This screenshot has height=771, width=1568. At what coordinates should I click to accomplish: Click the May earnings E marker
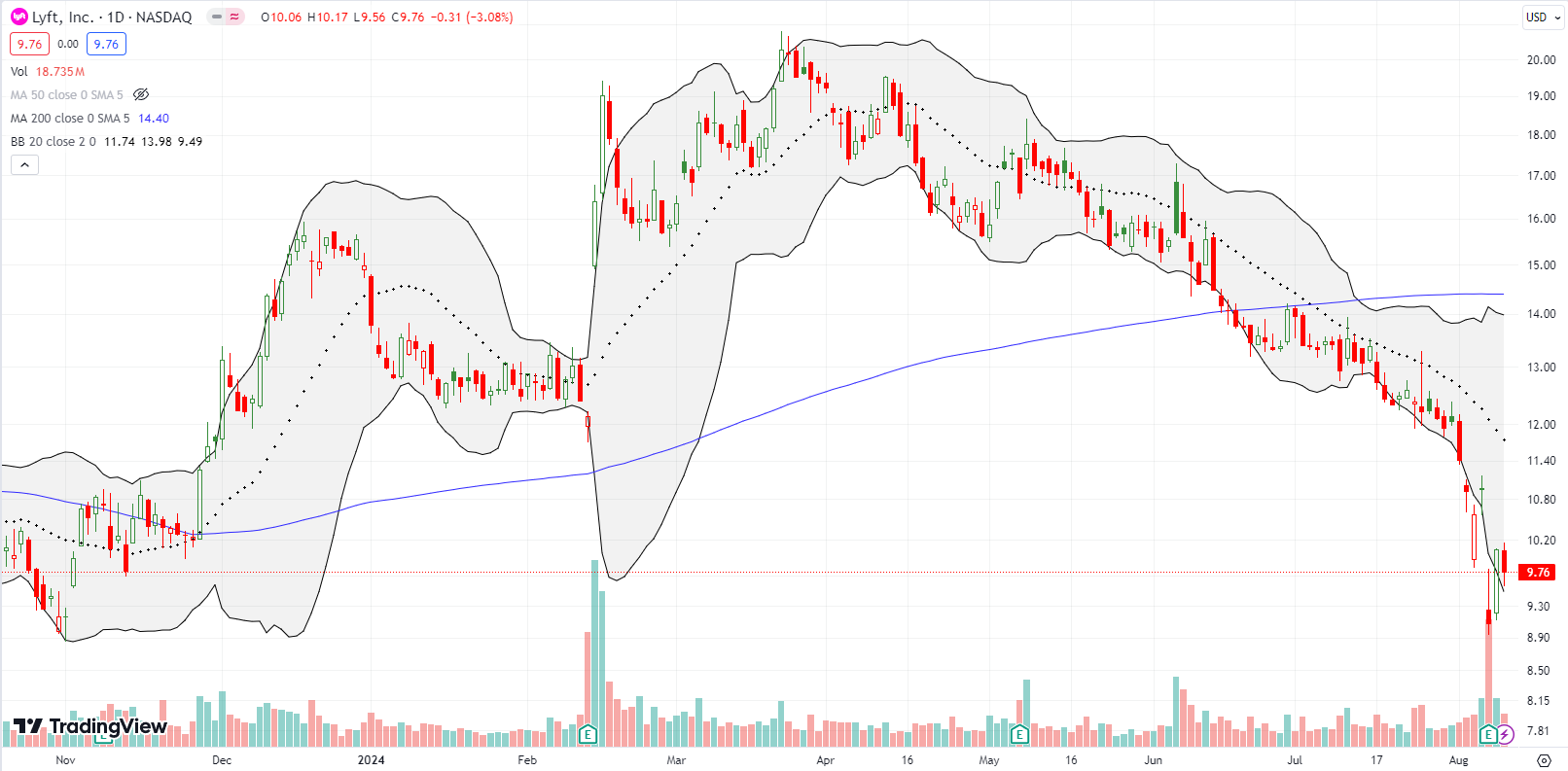click(x=1019, y=734)
